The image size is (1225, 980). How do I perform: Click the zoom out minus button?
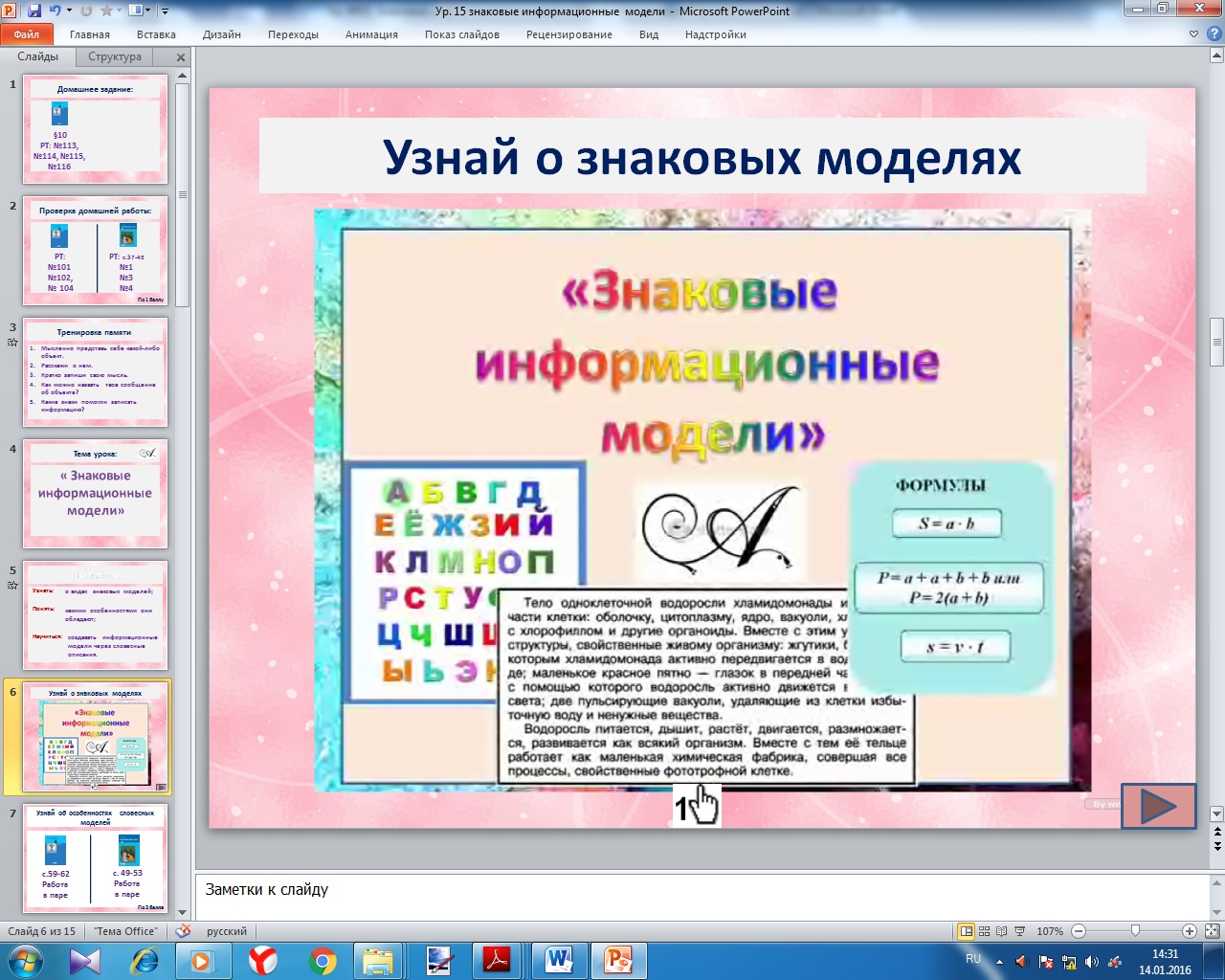coord(1079,931)
